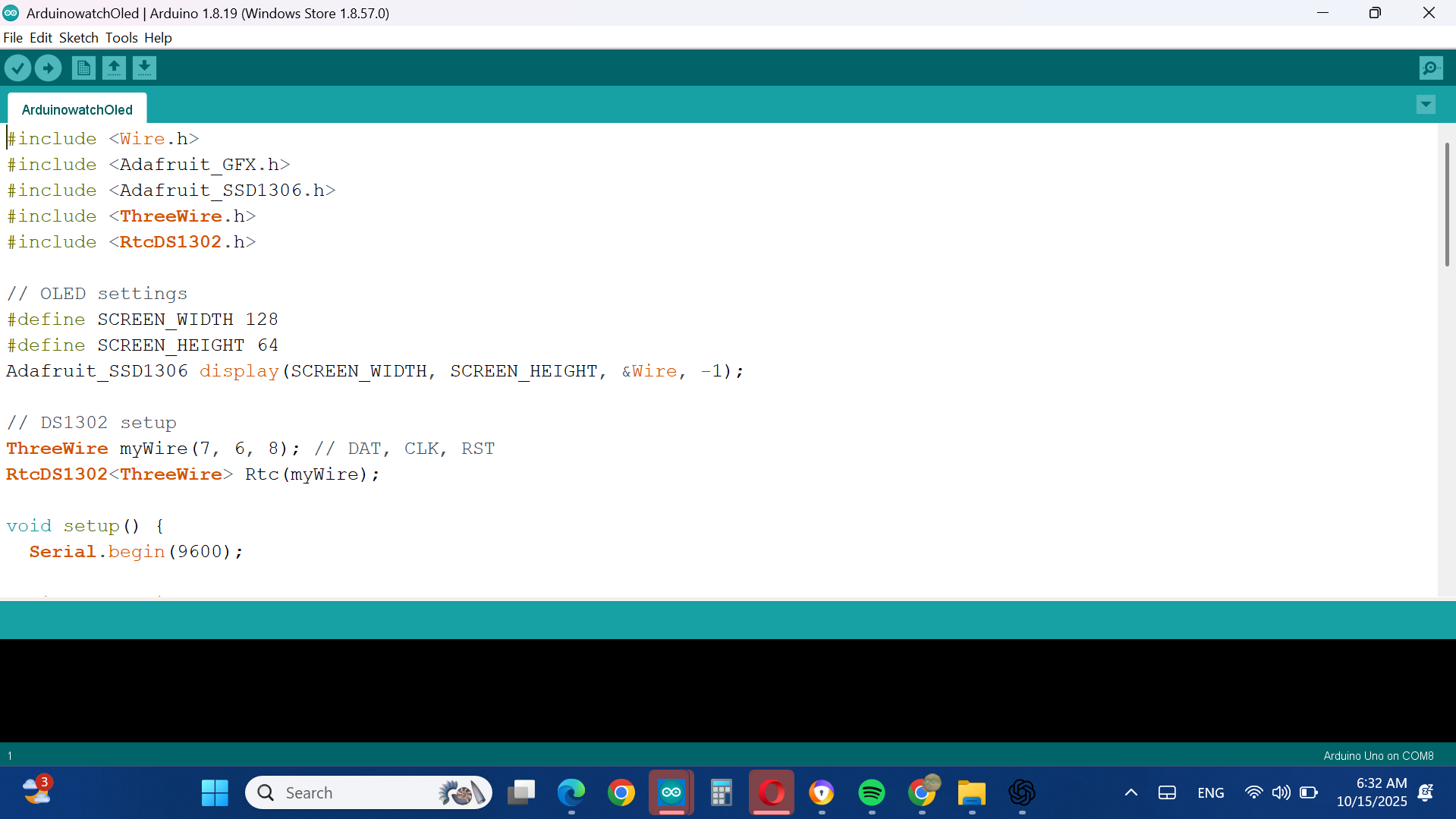Select the ArduinowatchOled tab
1456x819 pixels.
point(77,109)
